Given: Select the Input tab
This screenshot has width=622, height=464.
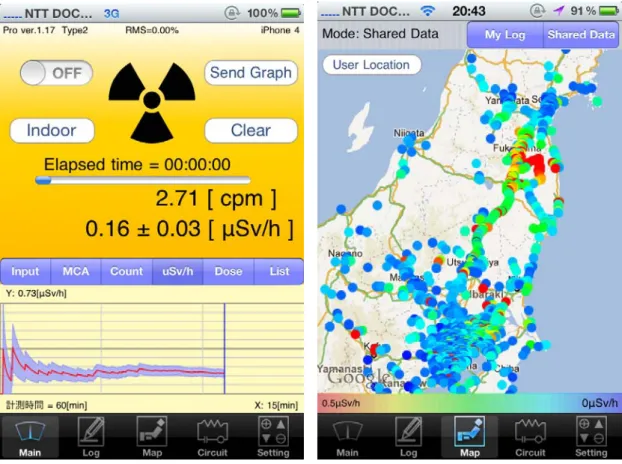Looking at the screenshot, I should 25,272.
